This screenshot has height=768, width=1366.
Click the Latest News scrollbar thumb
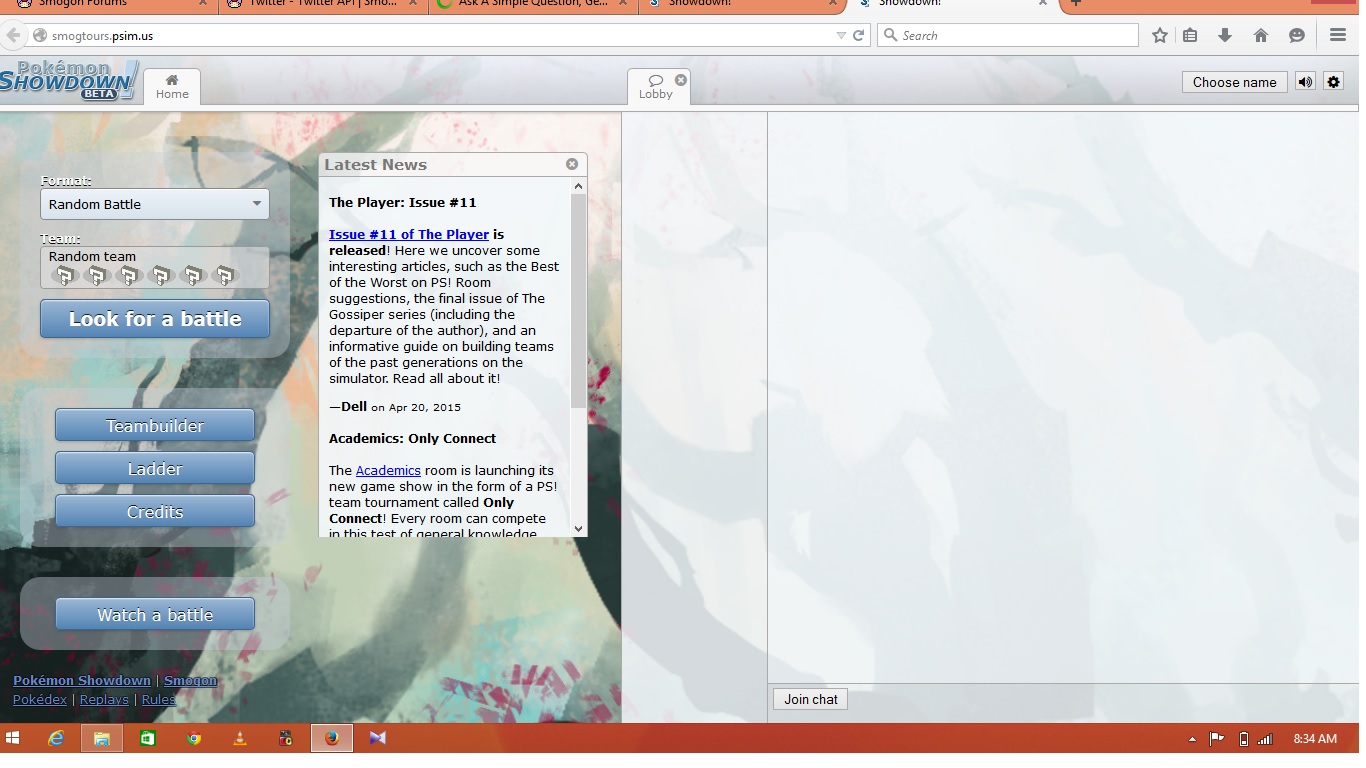(578, 300)
